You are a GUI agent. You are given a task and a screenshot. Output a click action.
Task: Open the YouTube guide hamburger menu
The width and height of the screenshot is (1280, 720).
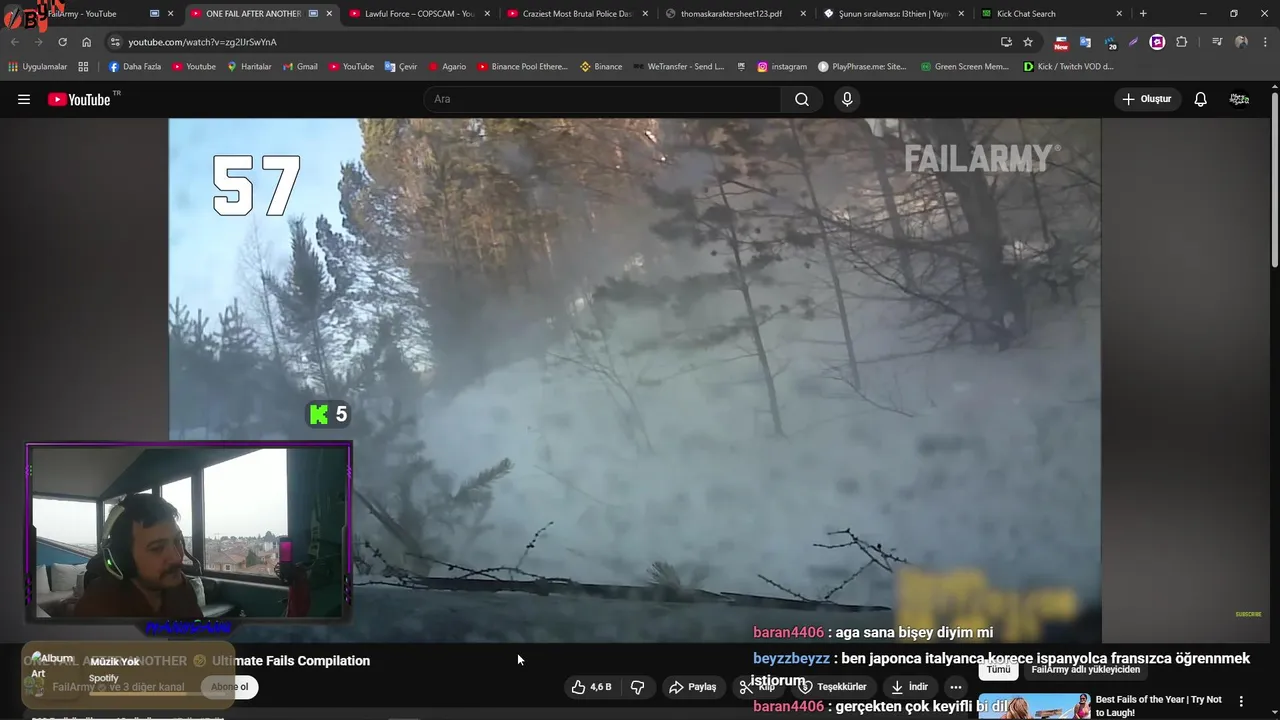point(24,99)
